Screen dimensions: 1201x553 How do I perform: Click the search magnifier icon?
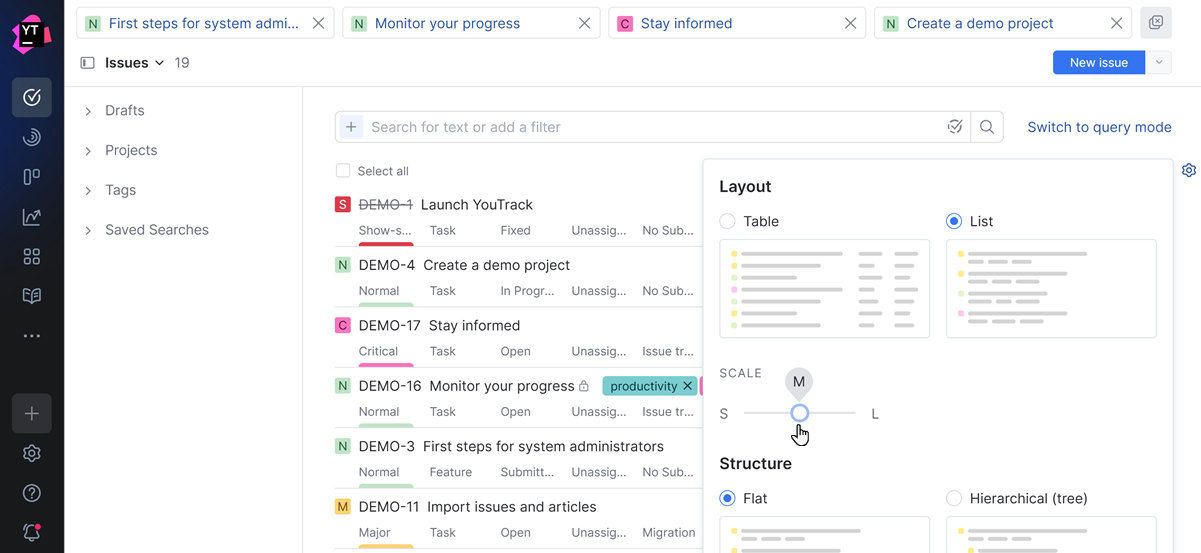(x=987, y=127)
